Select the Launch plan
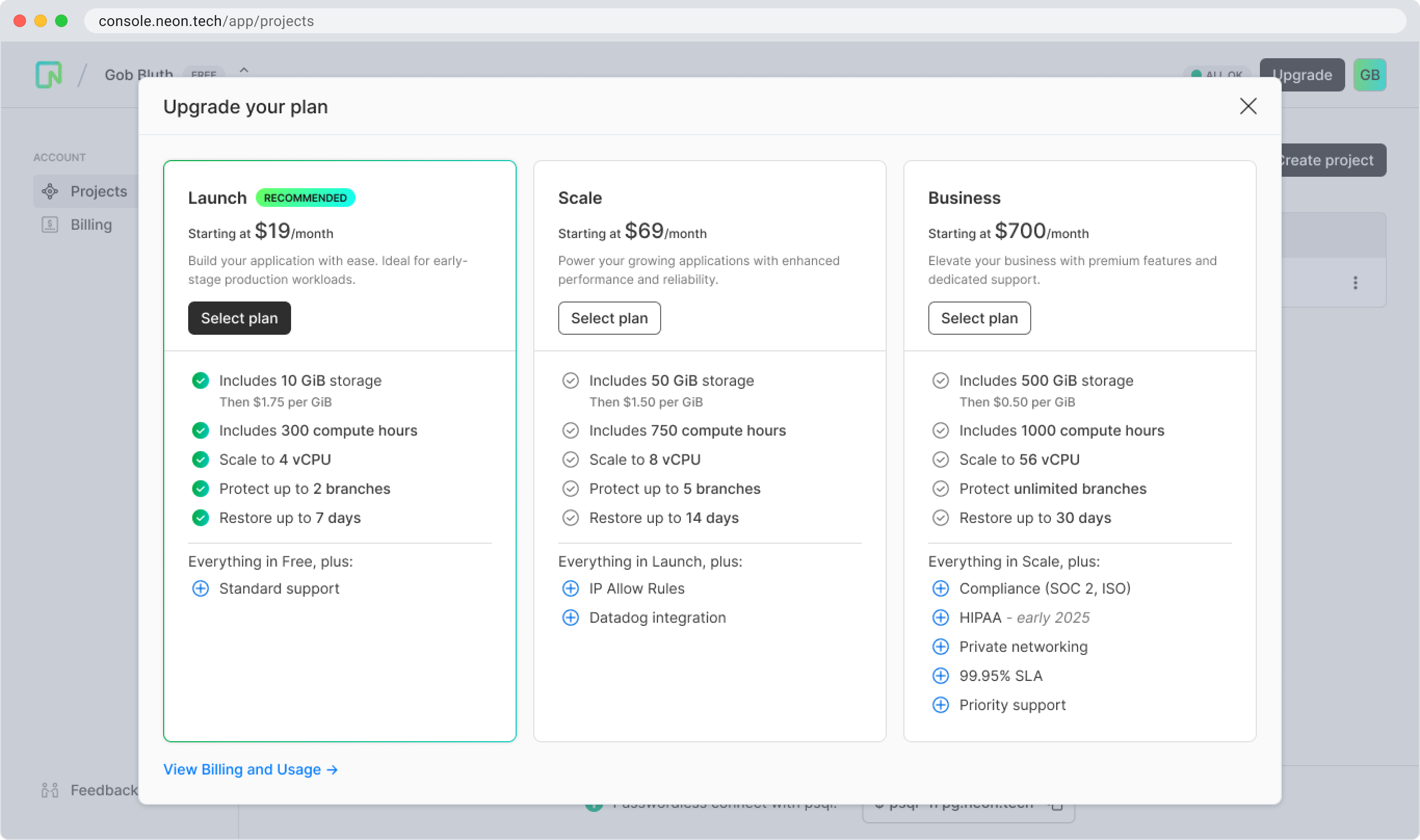This screenshot has height=840, width=1420. pos(239,318)
